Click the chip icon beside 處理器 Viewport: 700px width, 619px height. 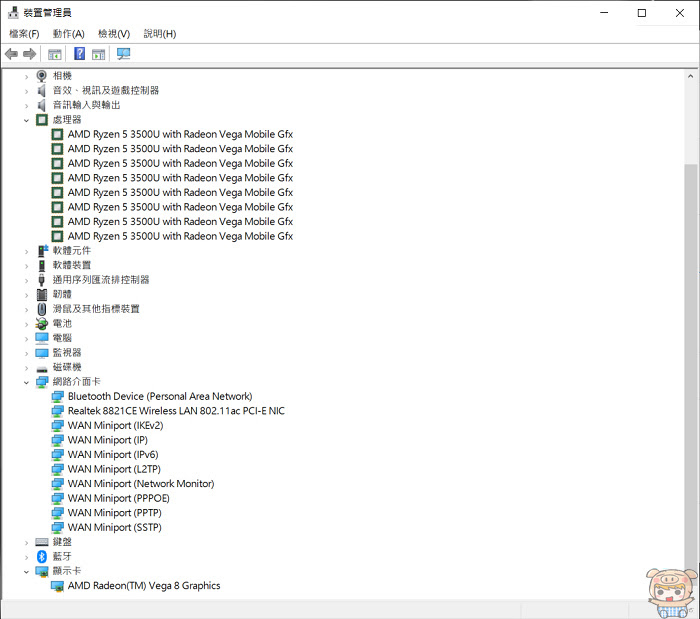[x=42, y=120]
